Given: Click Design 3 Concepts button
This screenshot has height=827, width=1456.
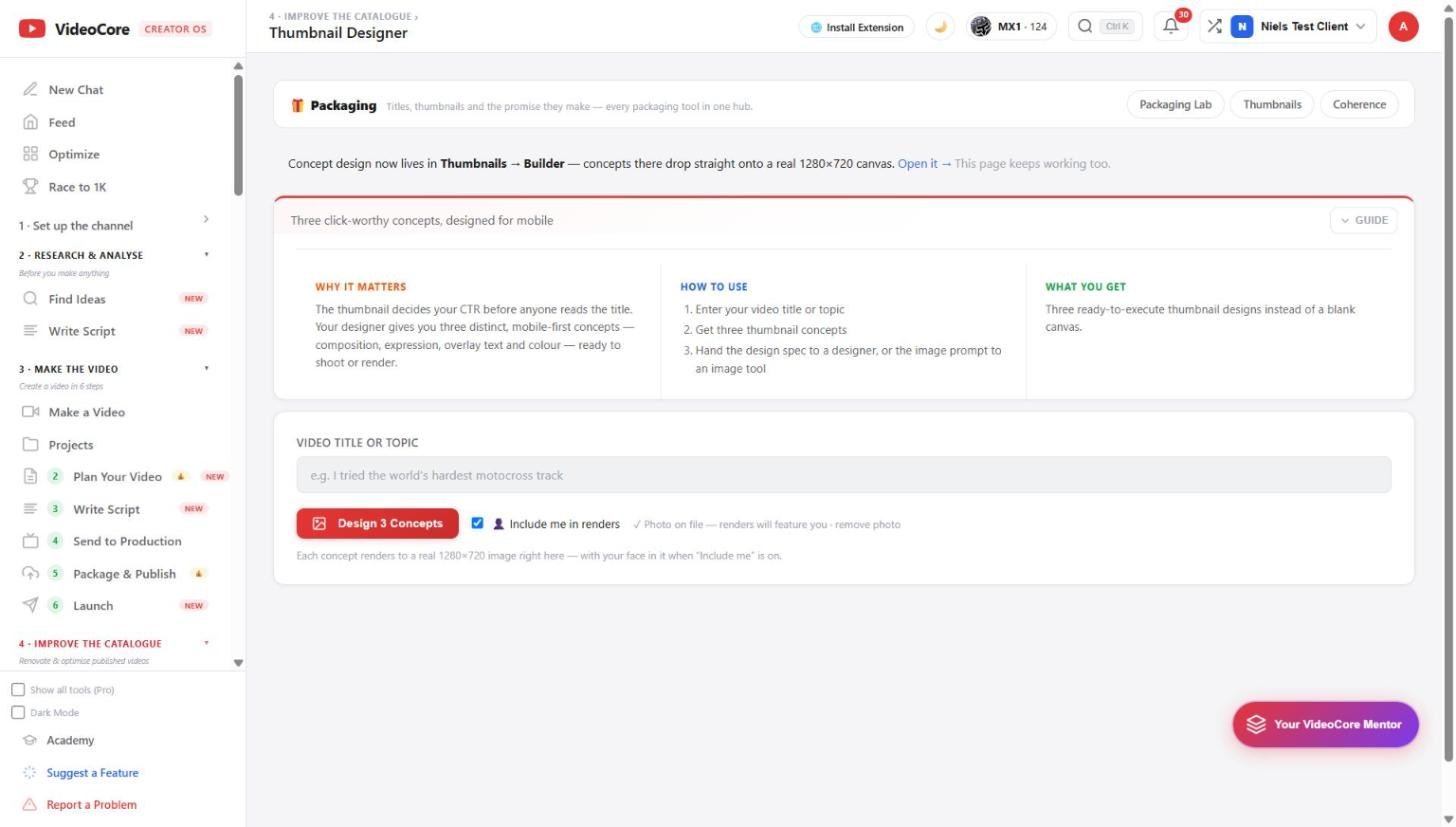Looking at the screenshot, I should (x=377, y=523).
